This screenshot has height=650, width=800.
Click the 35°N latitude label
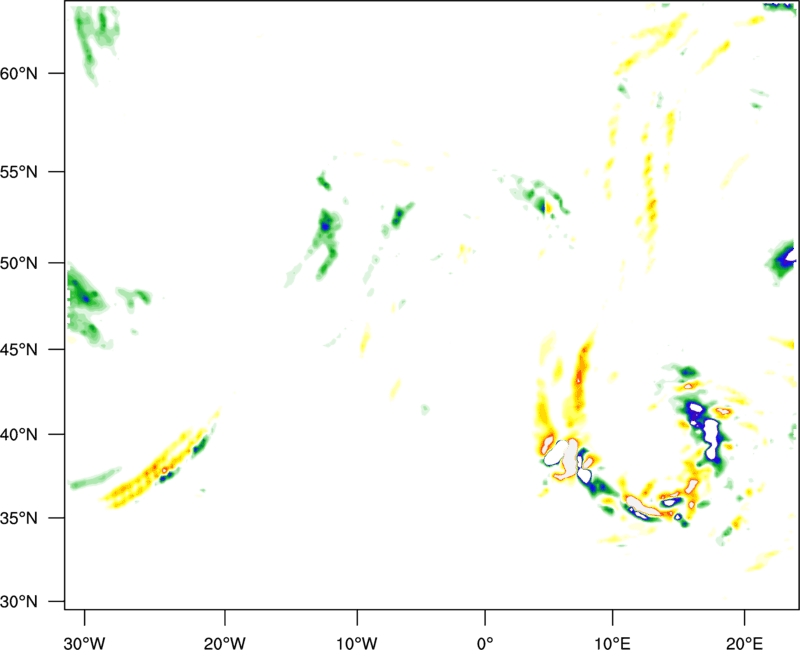(x=19, y=518)
